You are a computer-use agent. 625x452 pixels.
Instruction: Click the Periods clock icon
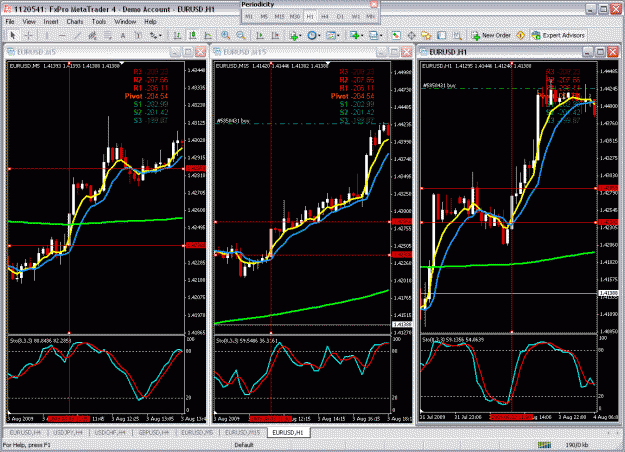coord(312,35)
